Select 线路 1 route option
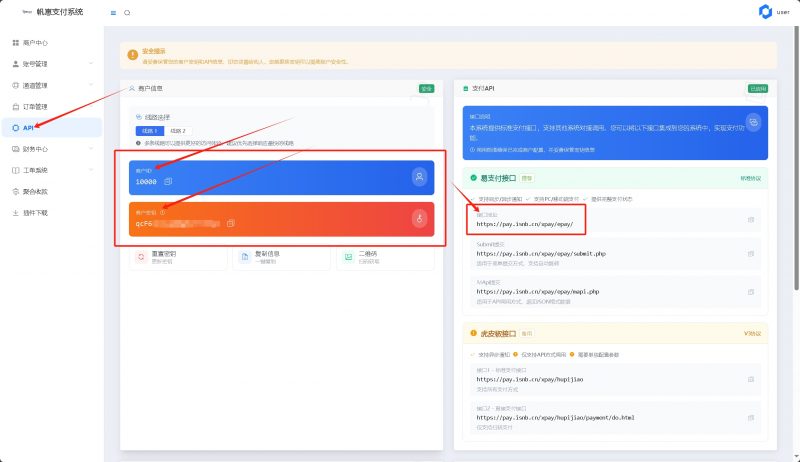 point(149,130)
